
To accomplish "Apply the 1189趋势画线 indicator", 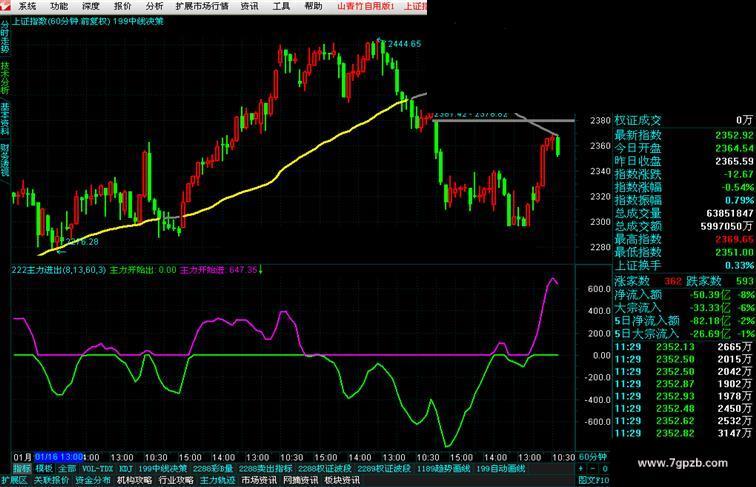I will pos(444,469).
